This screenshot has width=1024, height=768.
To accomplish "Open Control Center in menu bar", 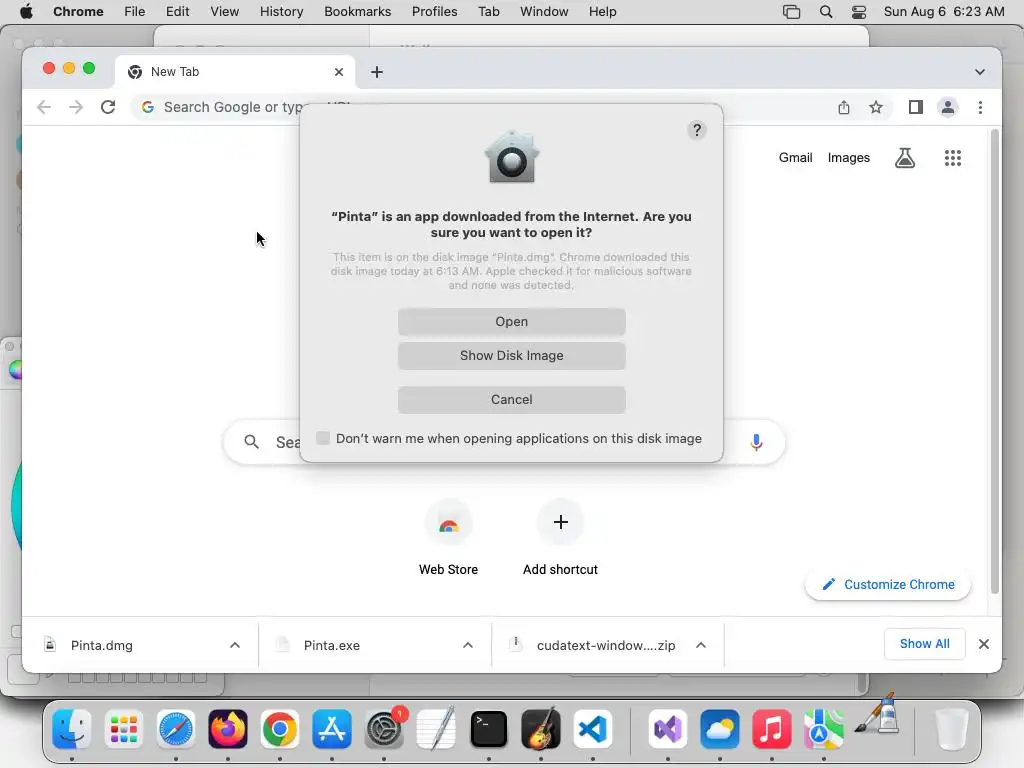I will click(859, 12).
